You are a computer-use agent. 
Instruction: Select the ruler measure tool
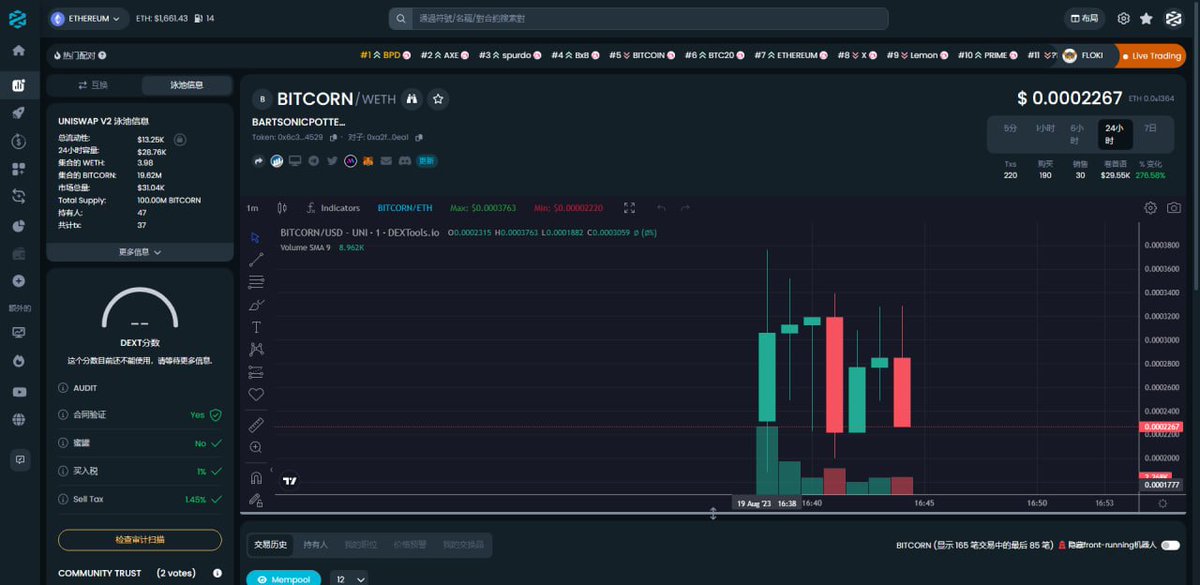256,424
